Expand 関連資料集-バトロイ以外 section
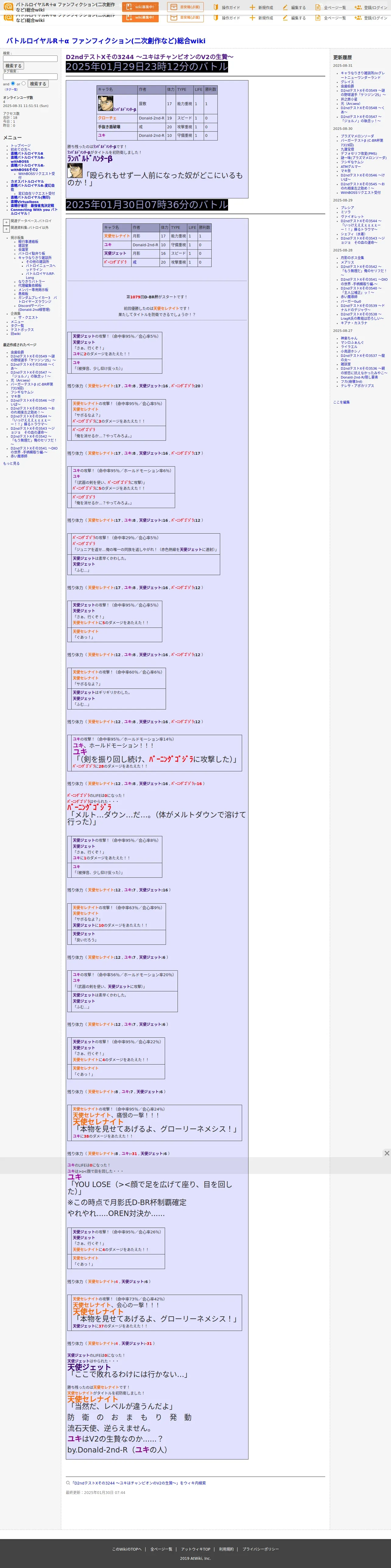Screen dimensions: 391x1568 (6, 229)
